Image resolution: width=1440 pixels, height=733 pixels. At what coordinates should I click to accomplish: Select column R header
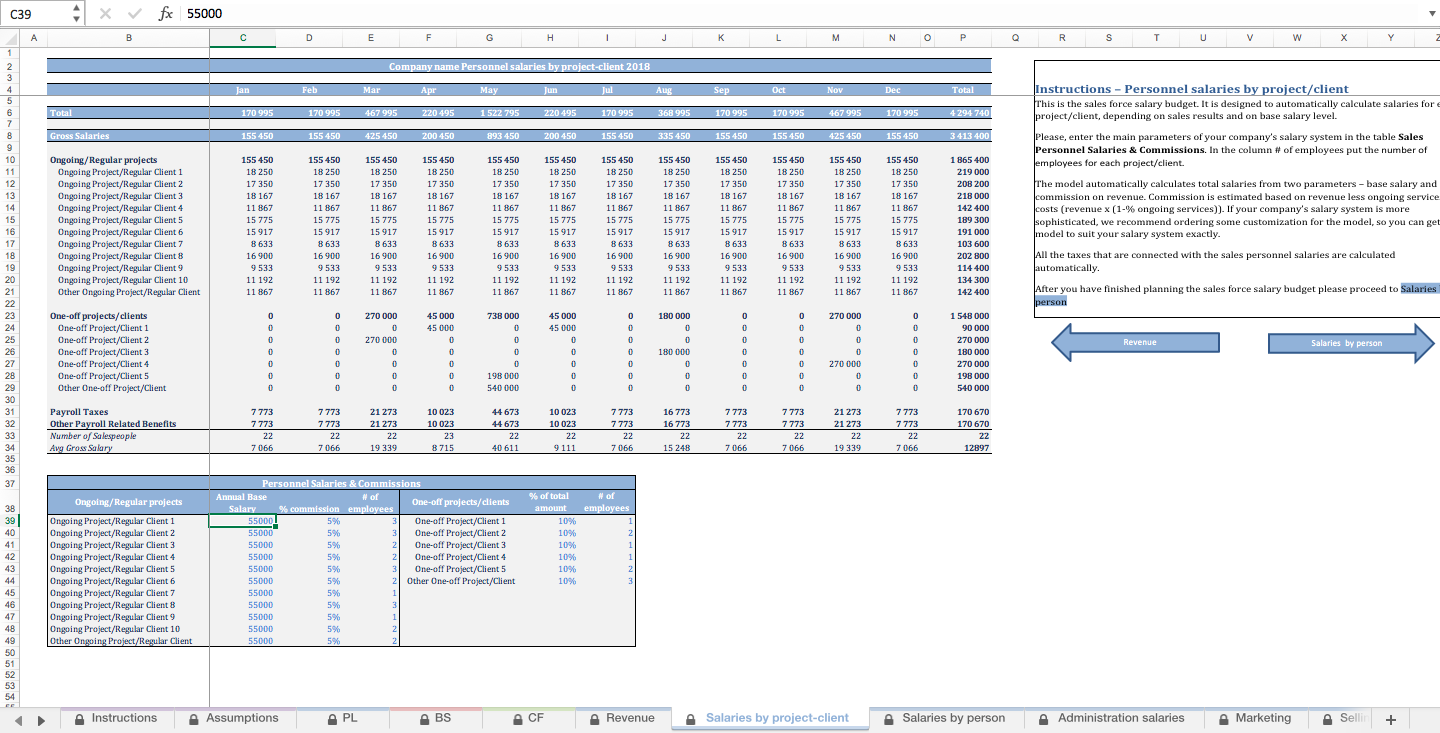click(1062, 38)
